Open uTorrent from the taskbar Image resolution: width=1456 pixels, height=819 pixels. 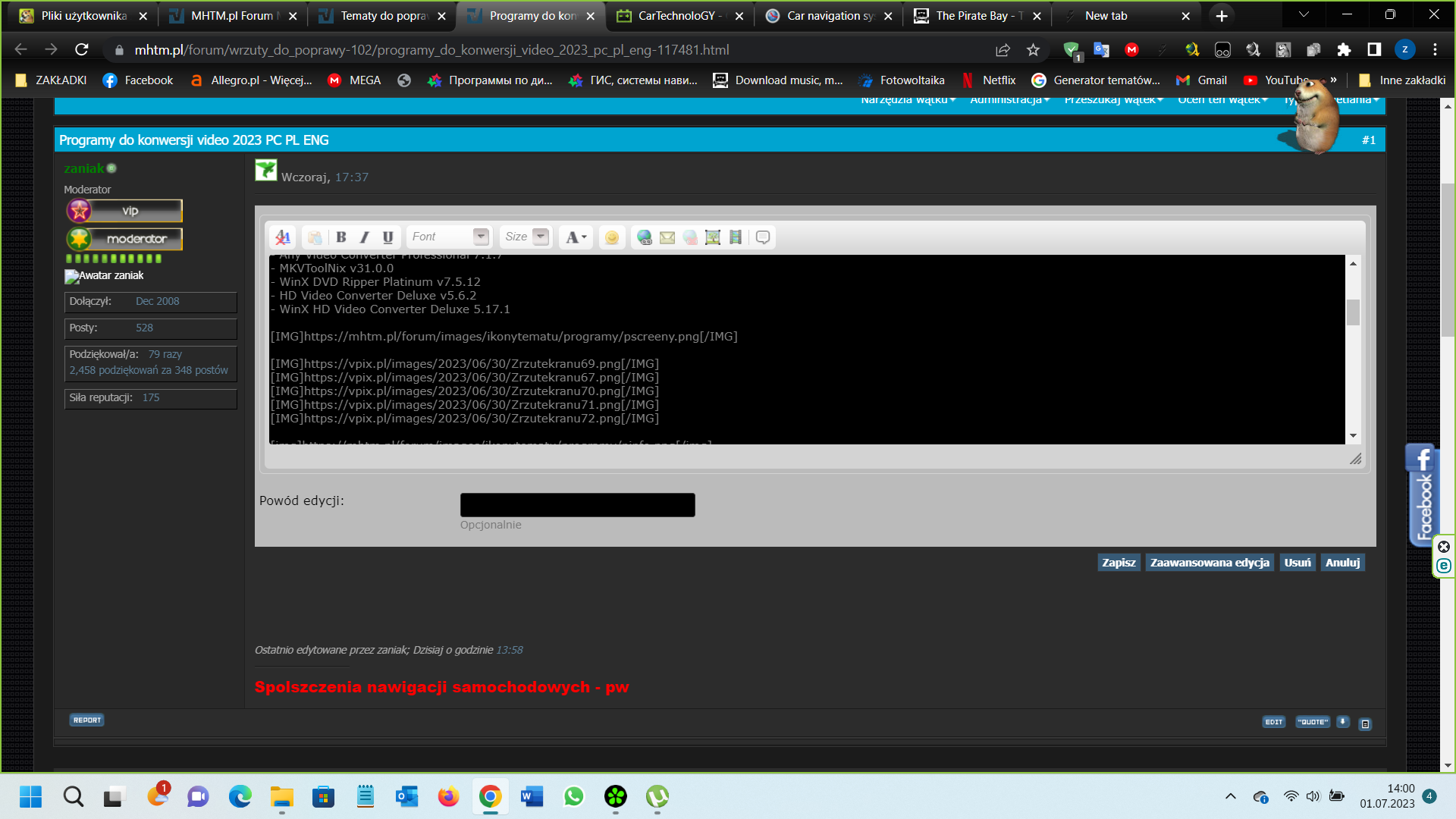click(657, 796)
